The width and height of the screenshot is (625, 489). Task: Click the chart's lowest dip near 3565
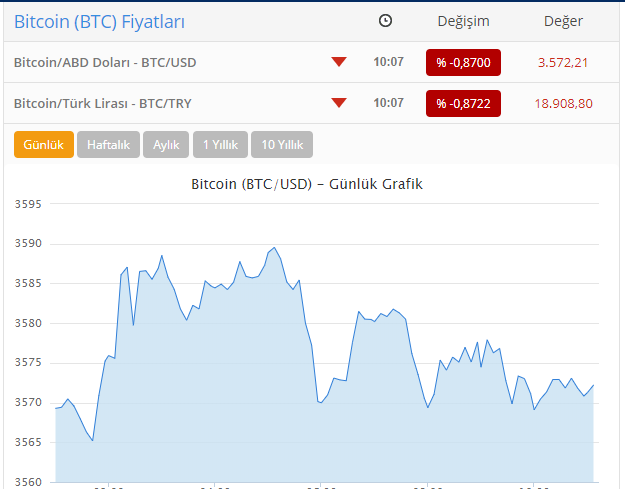[x=92, y=440]
